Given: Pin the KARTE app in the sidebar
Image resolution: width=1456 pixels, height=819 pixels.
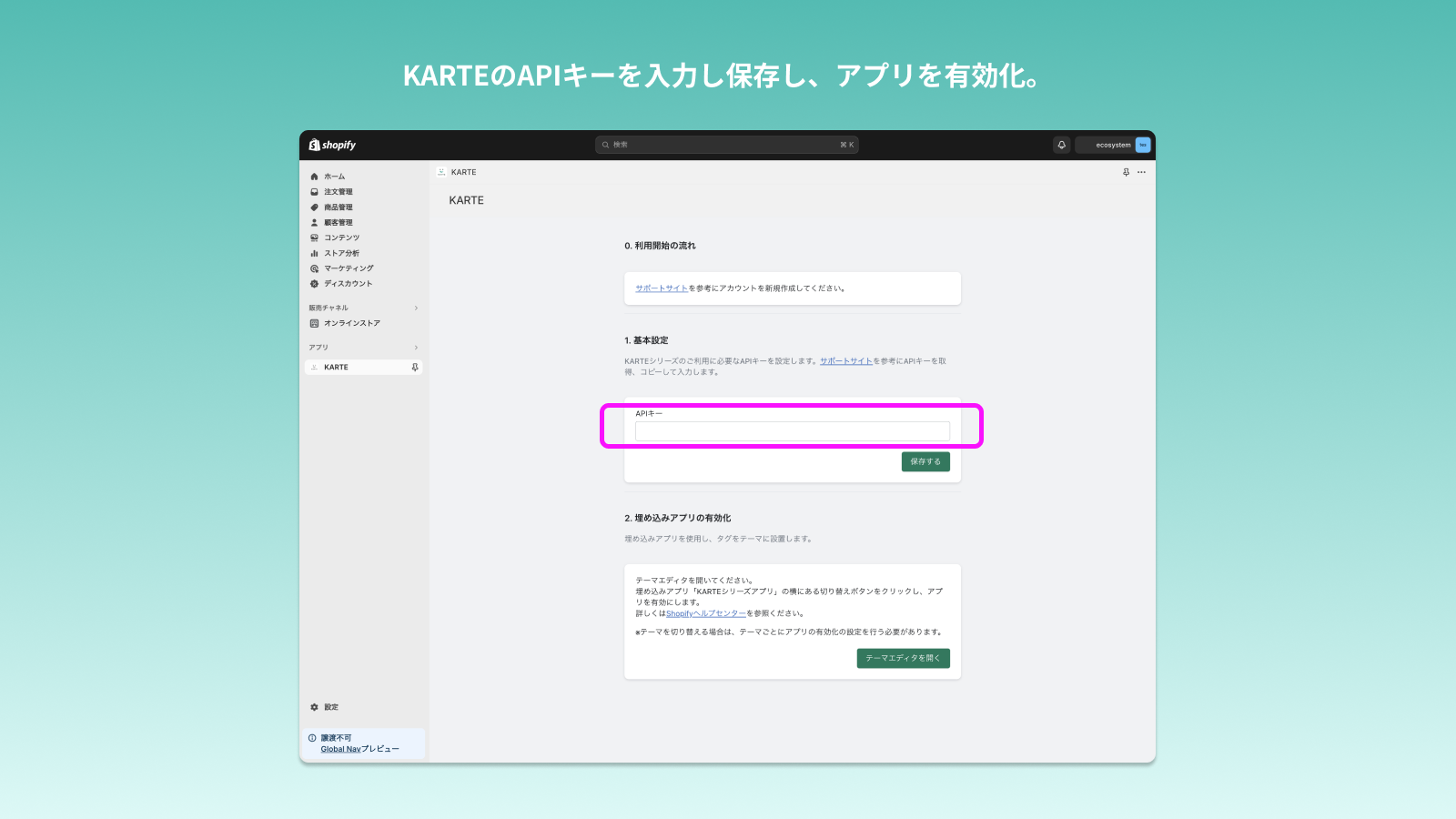Looking at the screenshot, I should pyautogui.click(x=415, y=367).
